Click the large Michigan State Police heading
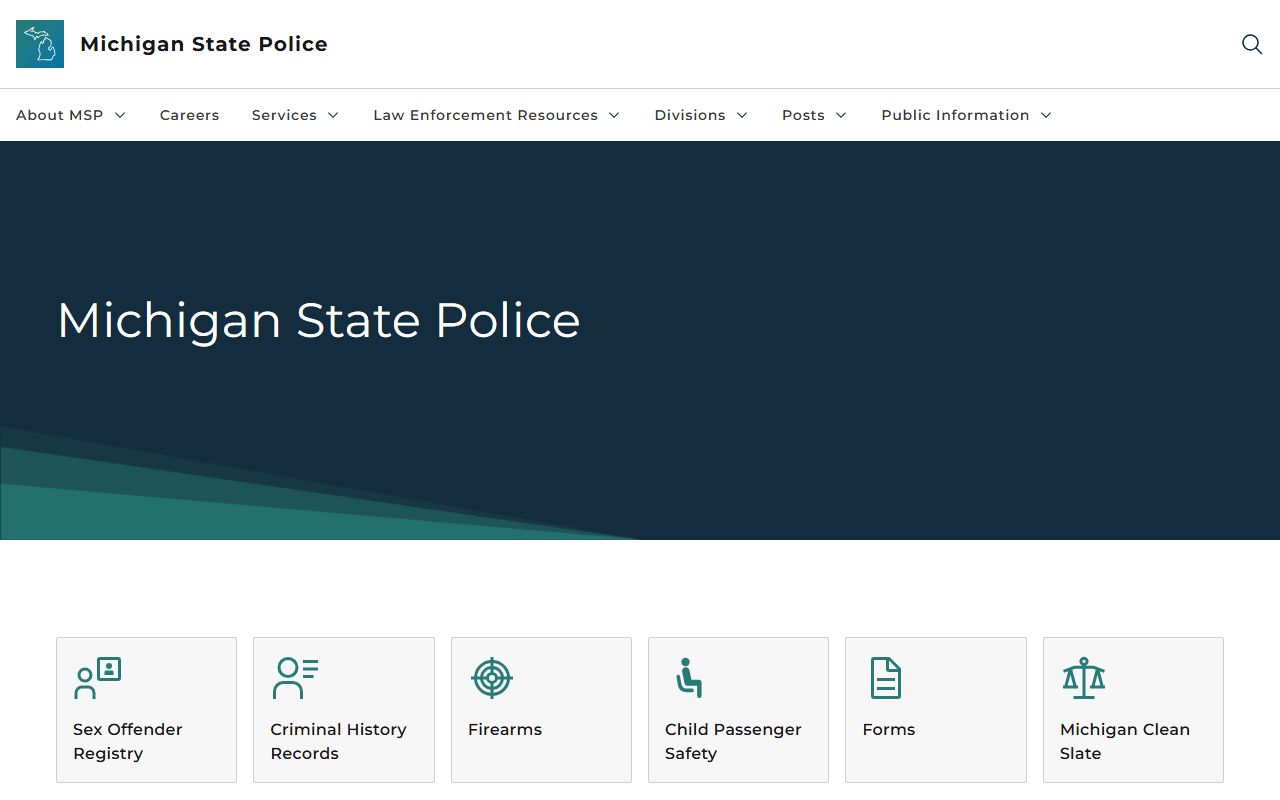The height and width of the screenshot is (800, 1280). pyautogui.click(x=319, y=321)
